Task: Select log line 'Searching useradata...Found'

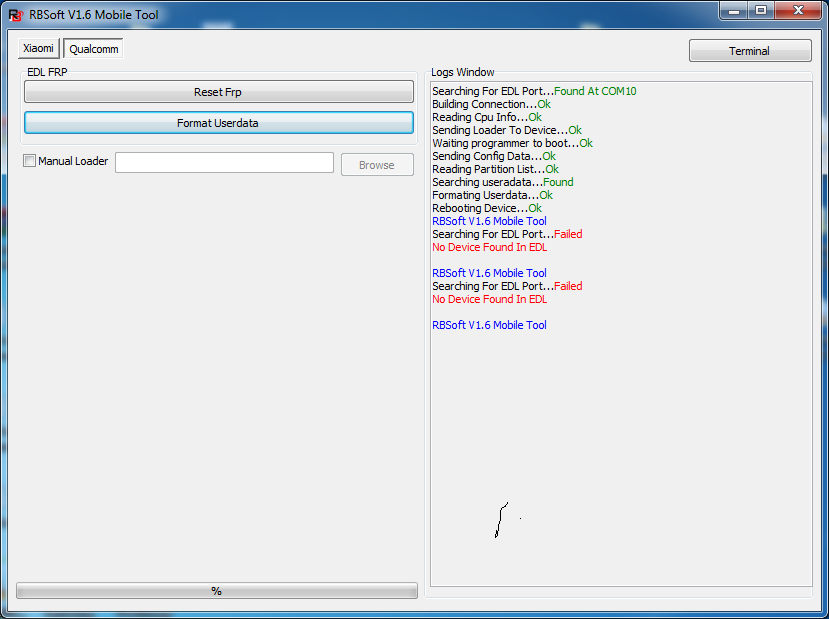Action: (502, 182)
